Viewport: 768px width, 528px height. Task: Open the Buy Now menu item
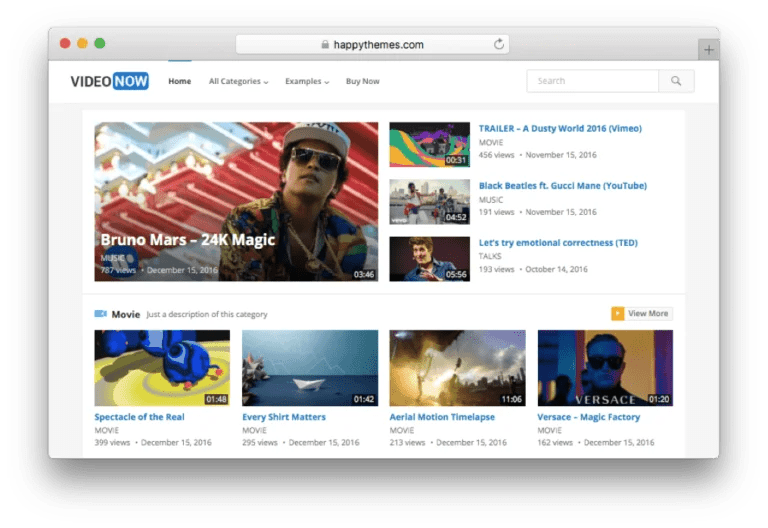pos(362,81)
